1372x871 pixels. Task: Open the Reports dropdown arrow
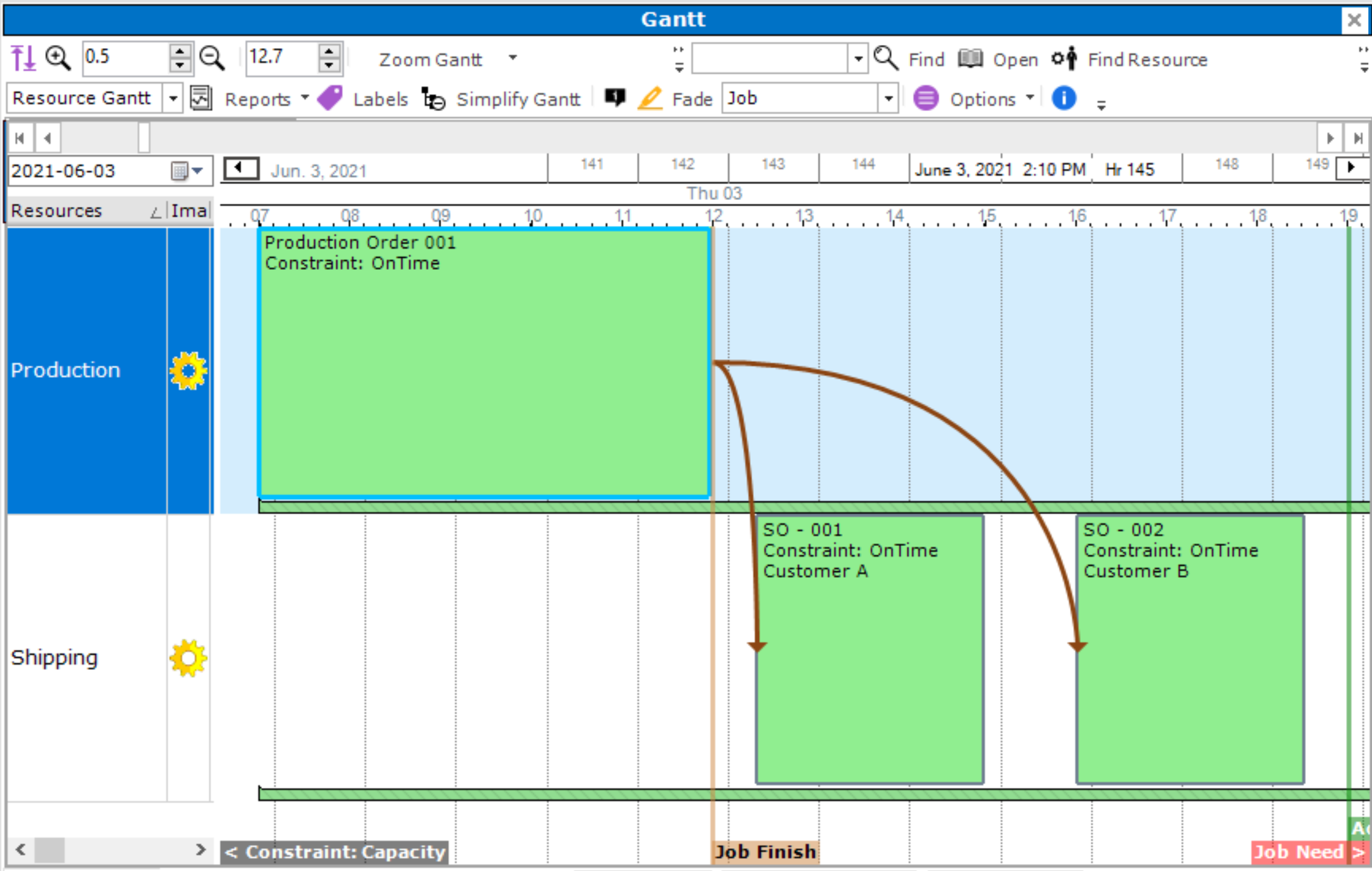pos(305,98)
